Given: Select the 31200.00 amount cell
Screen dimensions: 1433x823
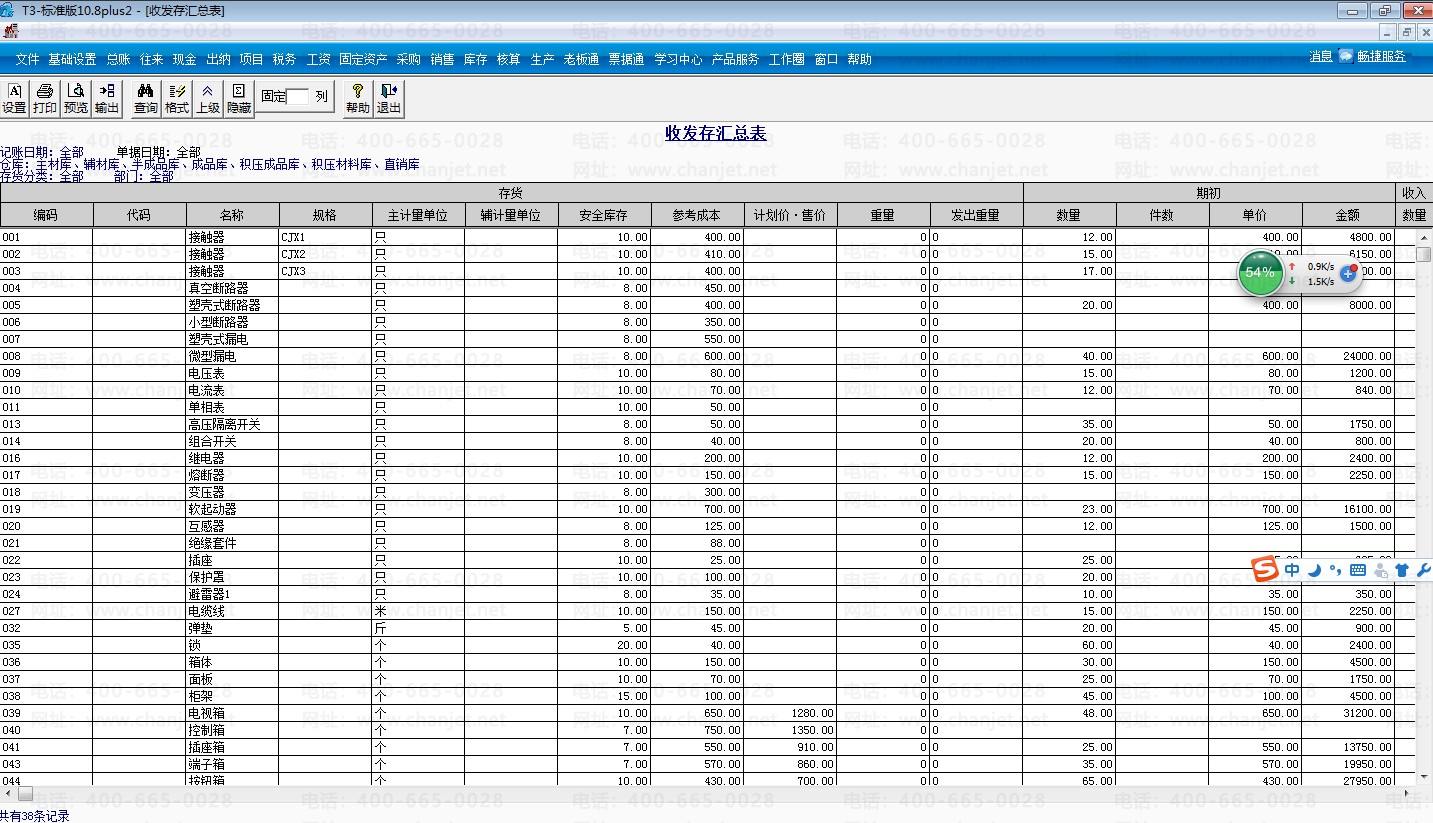Looking at the screenshot, I should tap(1348, 713).
